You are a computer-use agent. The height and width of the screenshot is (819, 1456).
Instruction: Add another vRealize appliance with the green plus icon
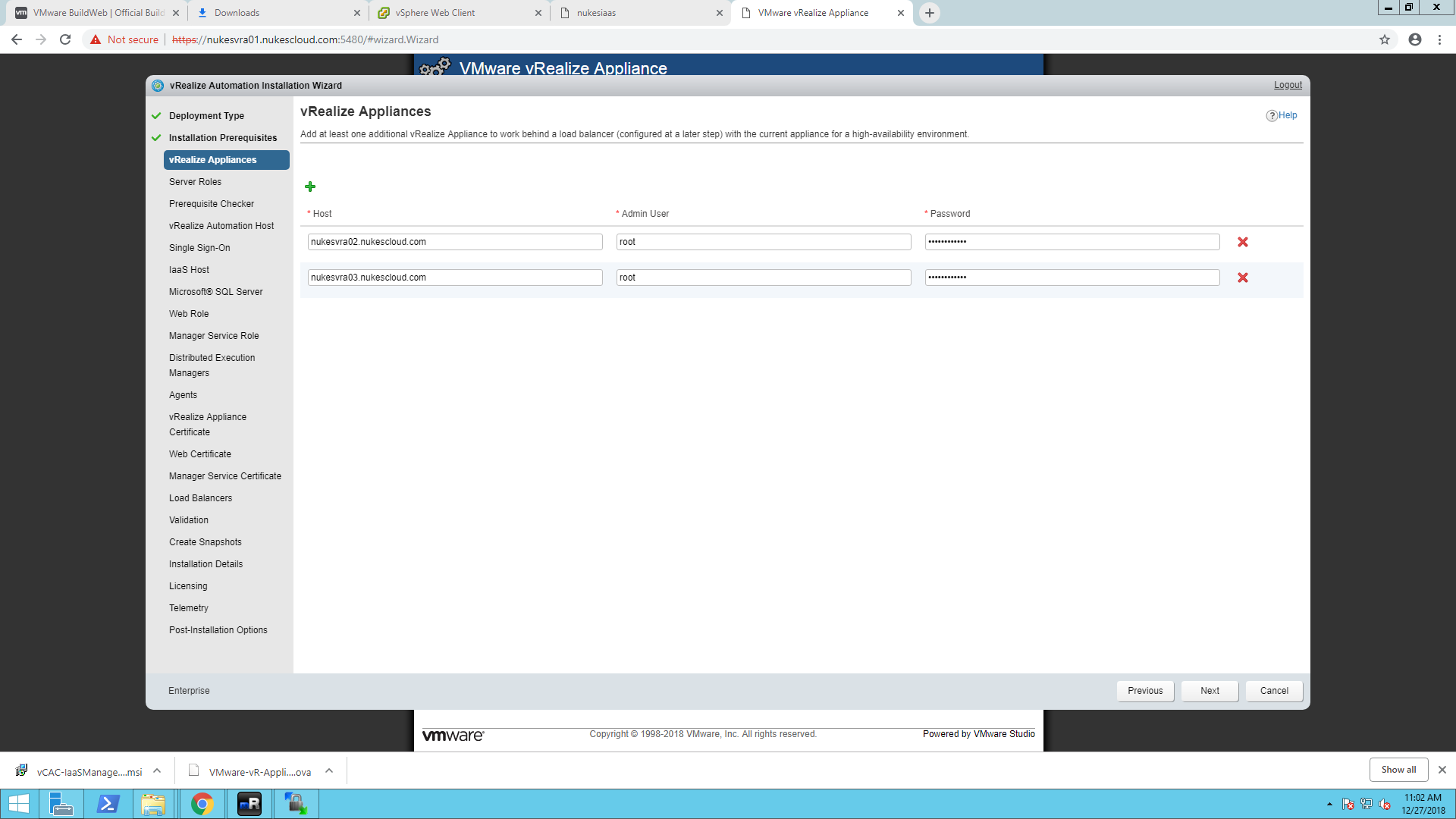[x=310, y=187]
